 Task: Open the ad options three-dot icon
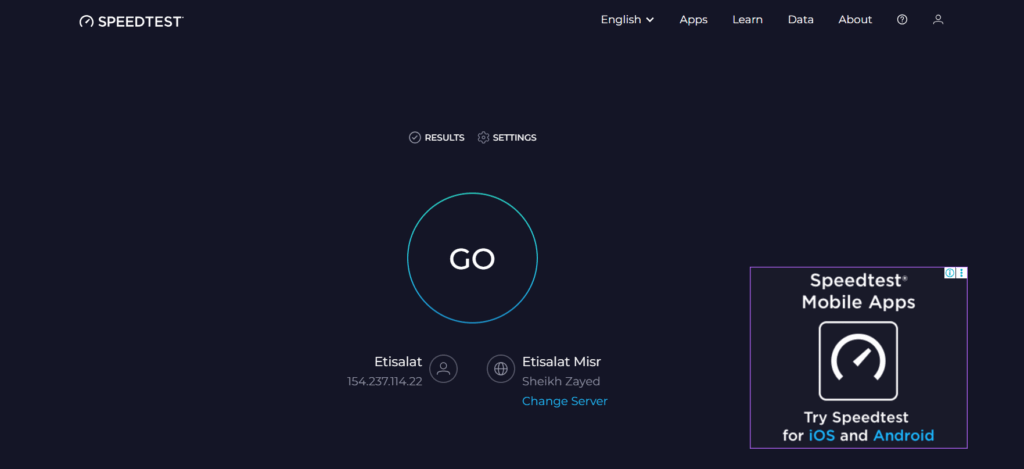point(962,273)
